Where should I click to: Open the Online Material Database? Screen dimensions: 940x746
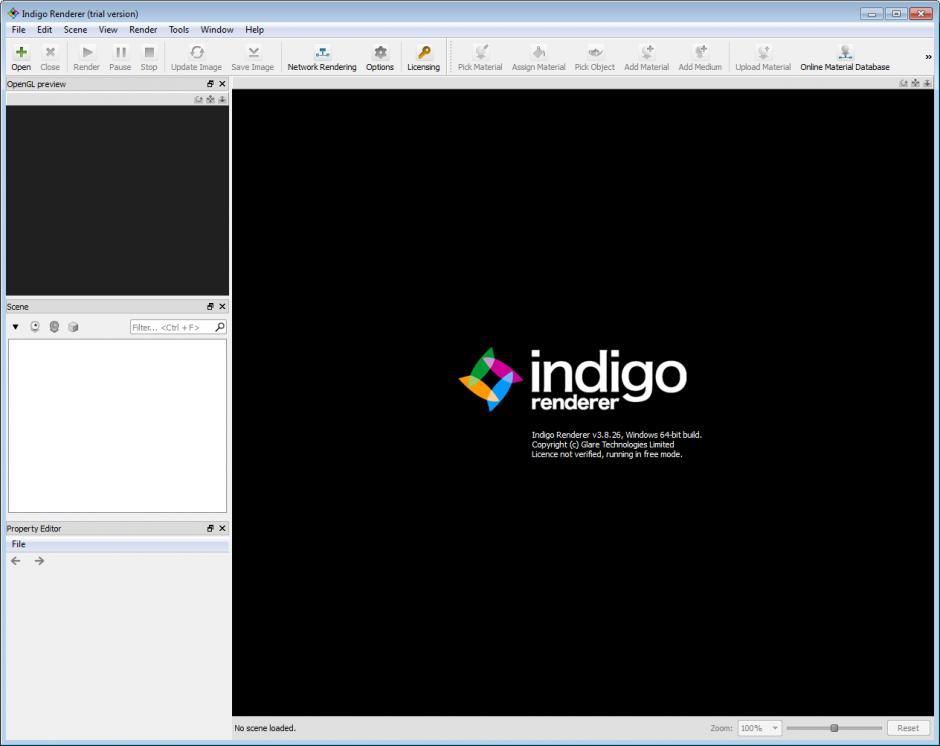(845, 58)
